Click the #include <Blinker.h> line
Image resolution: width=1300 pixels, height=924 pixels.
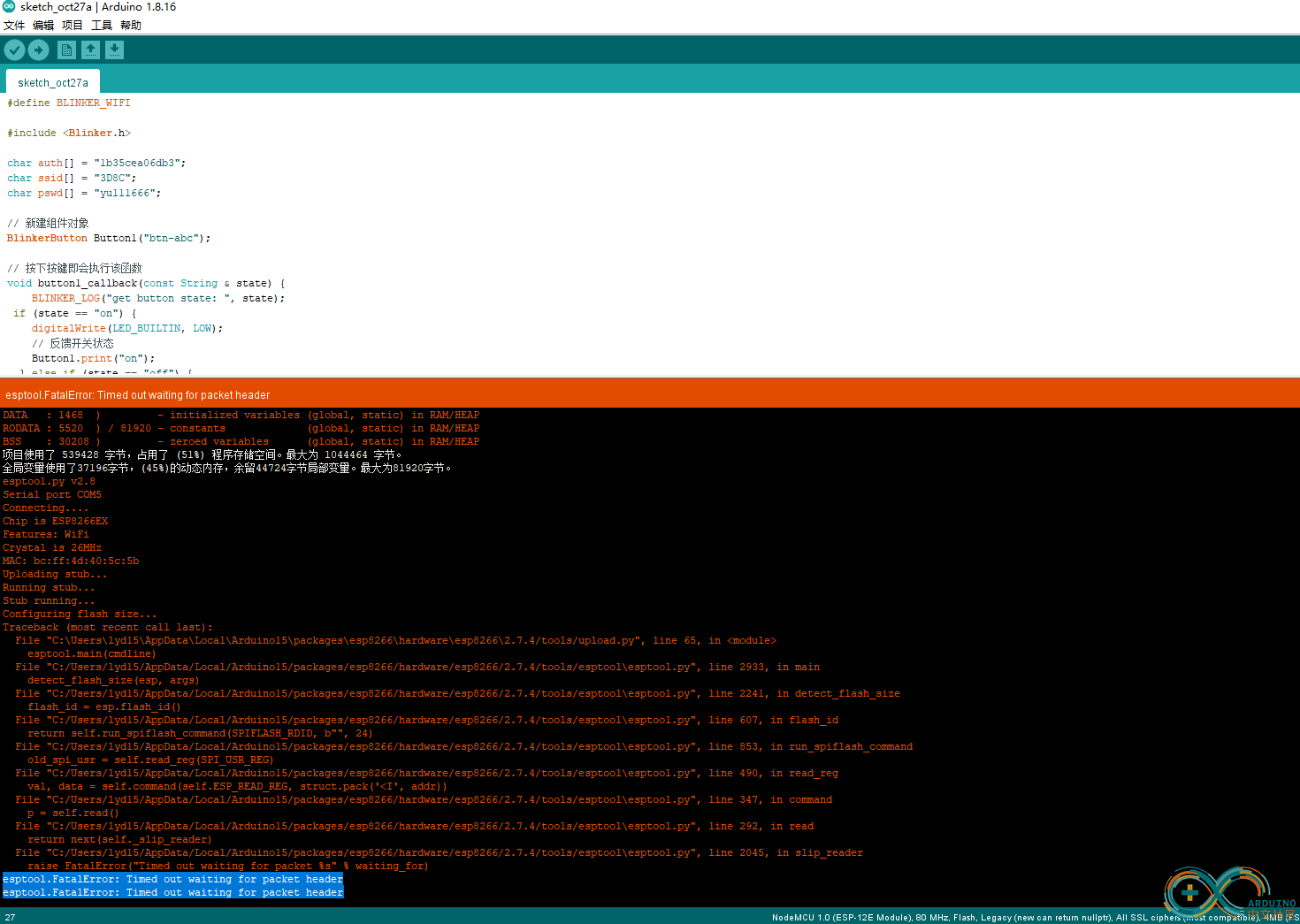(x=69, y=133)
